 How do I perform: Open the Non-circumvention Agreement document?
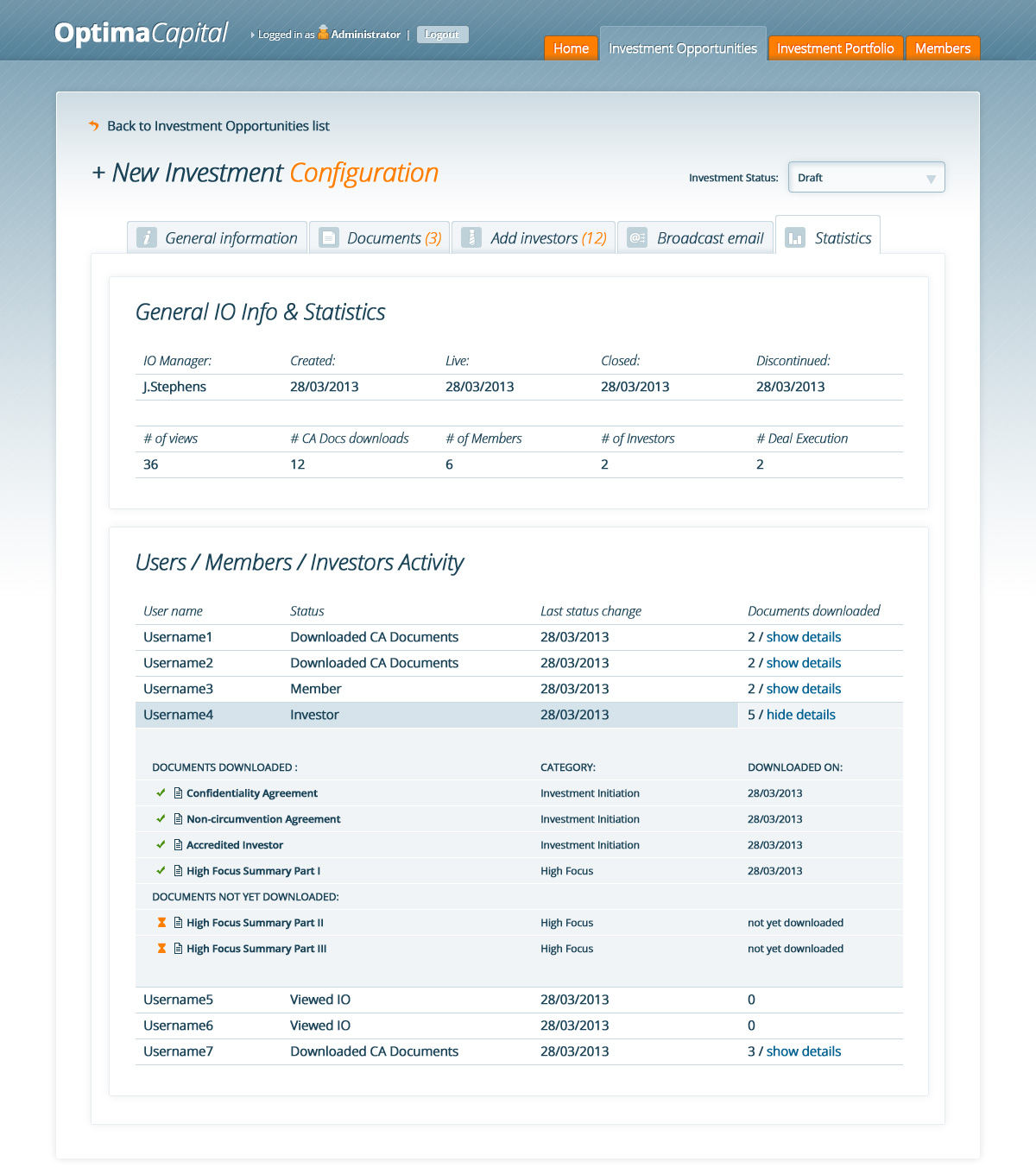point(263,819)
